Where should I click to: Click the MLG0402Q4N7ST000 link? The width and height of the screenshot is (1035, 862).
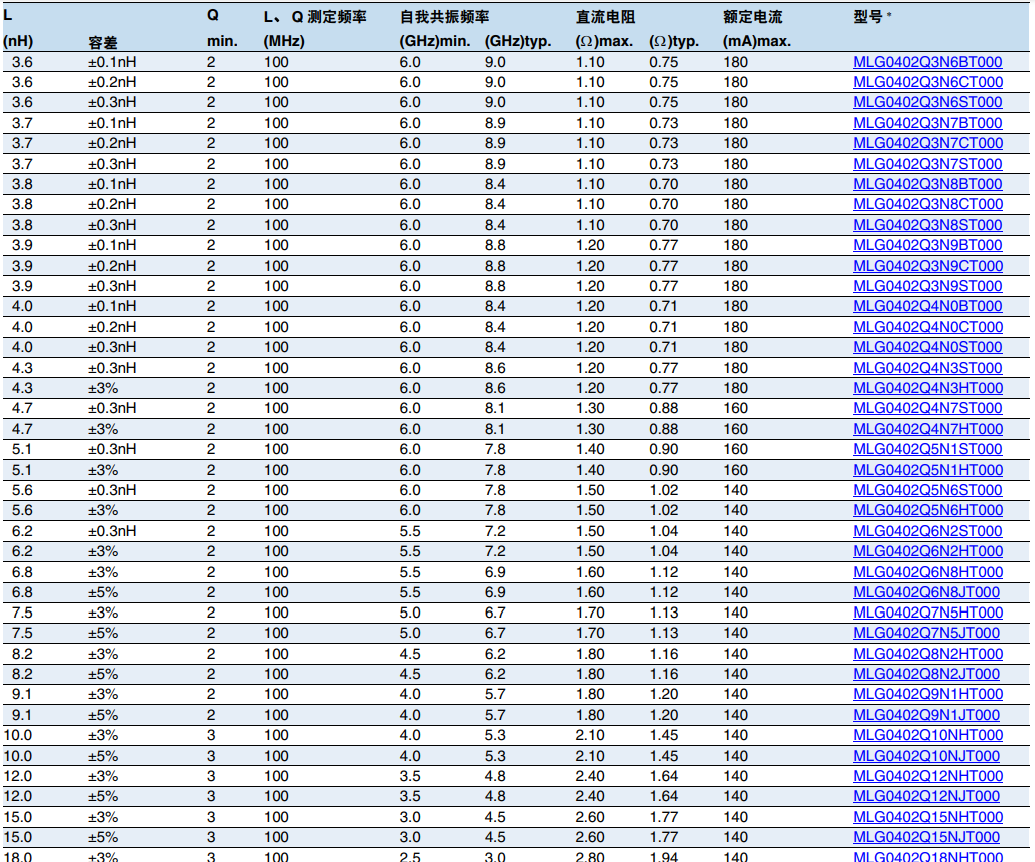tap(927, 408)
